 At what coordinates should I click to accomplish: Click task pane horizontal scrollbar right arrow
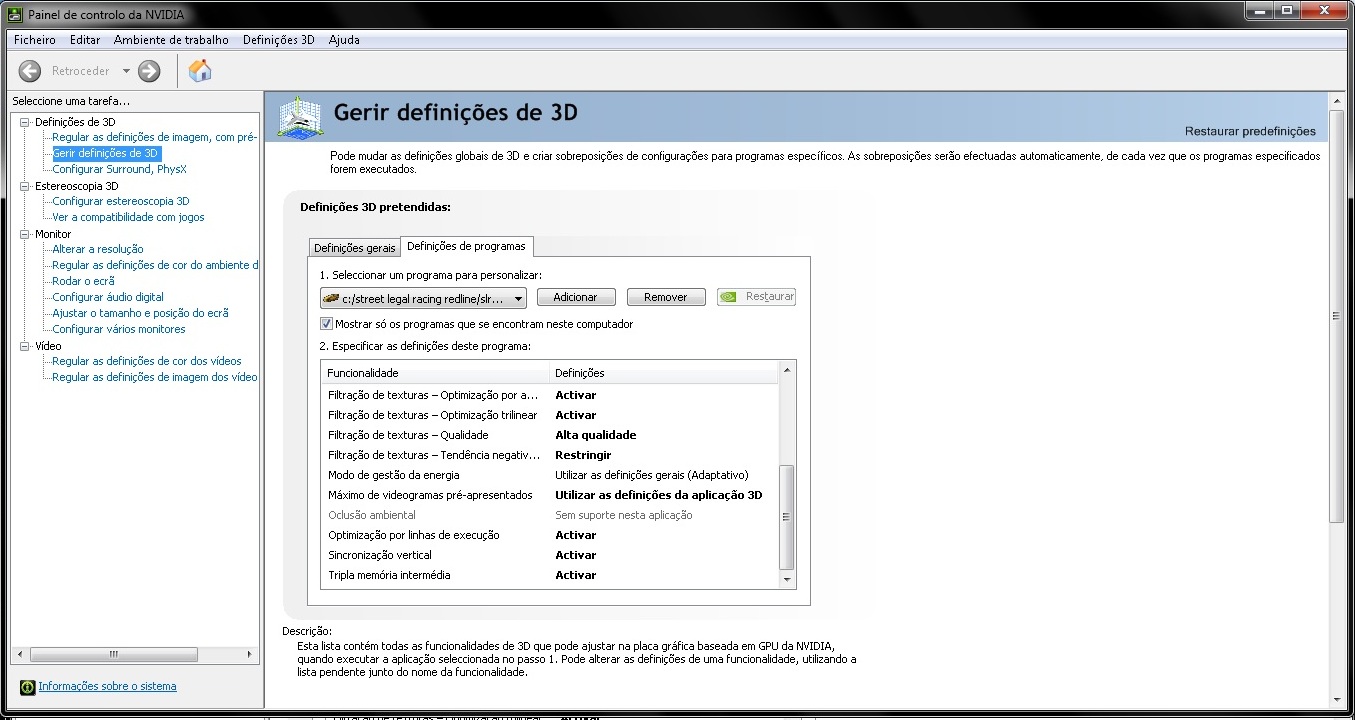tap(248, 654)
